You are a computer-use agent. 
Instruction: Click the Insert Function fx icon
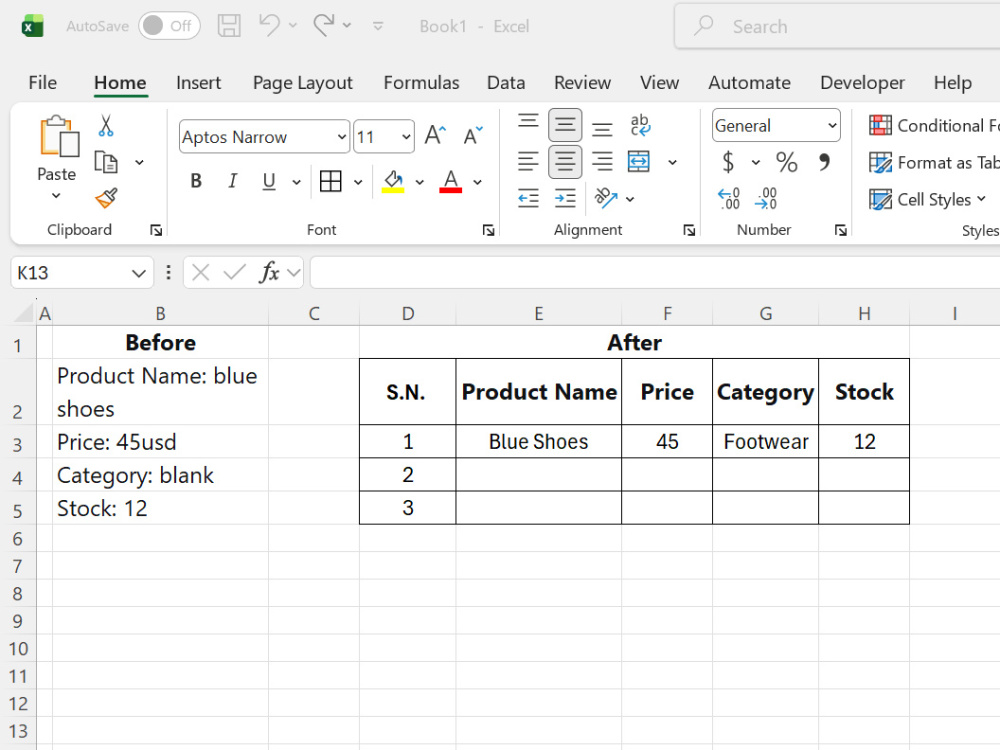click(x=269, y=273)
